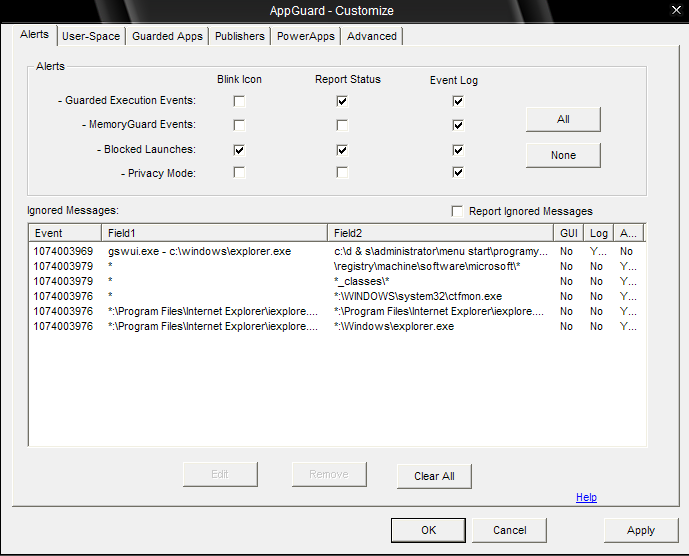Image resolution: width=689 pixels, height=556 pixels.
Task: Select *:\WINDOWS\system32\ctfmon.exe entry
Action: click(418, 296)
